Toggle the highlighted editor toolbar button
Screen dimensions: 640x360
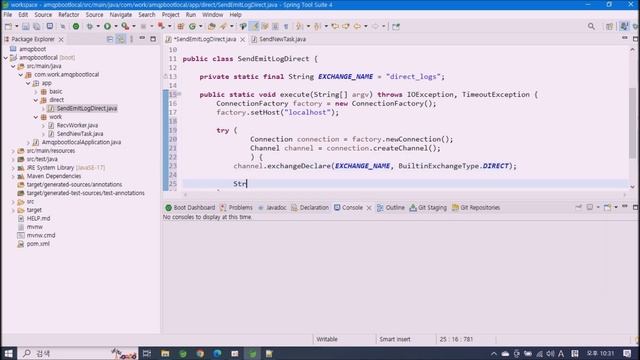pyautogui.click(x=254, y=27)
